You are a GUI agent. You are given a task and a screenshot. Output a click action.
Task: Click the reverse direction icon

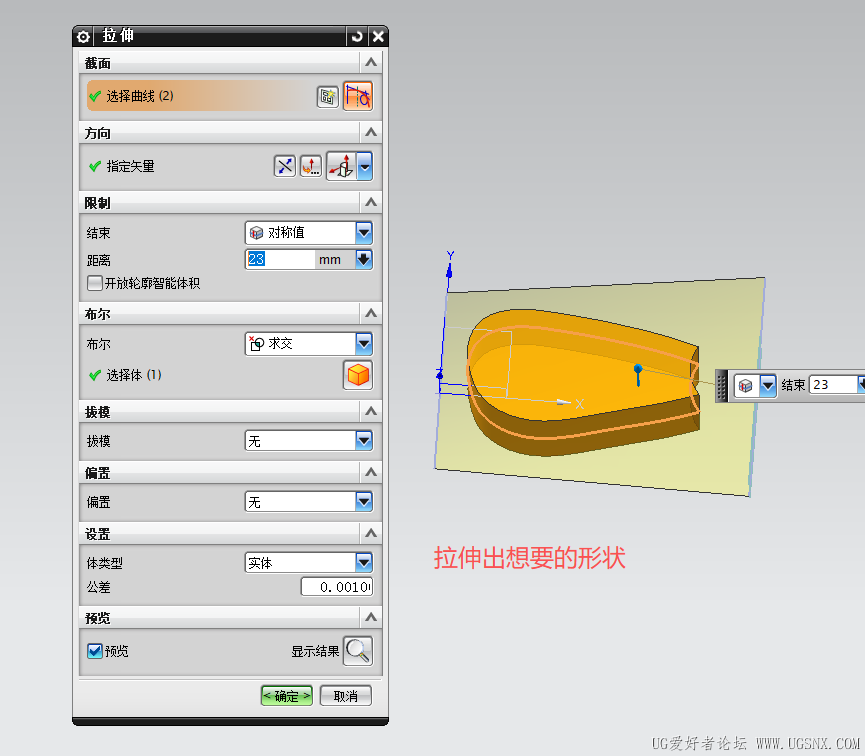point(285,166)
